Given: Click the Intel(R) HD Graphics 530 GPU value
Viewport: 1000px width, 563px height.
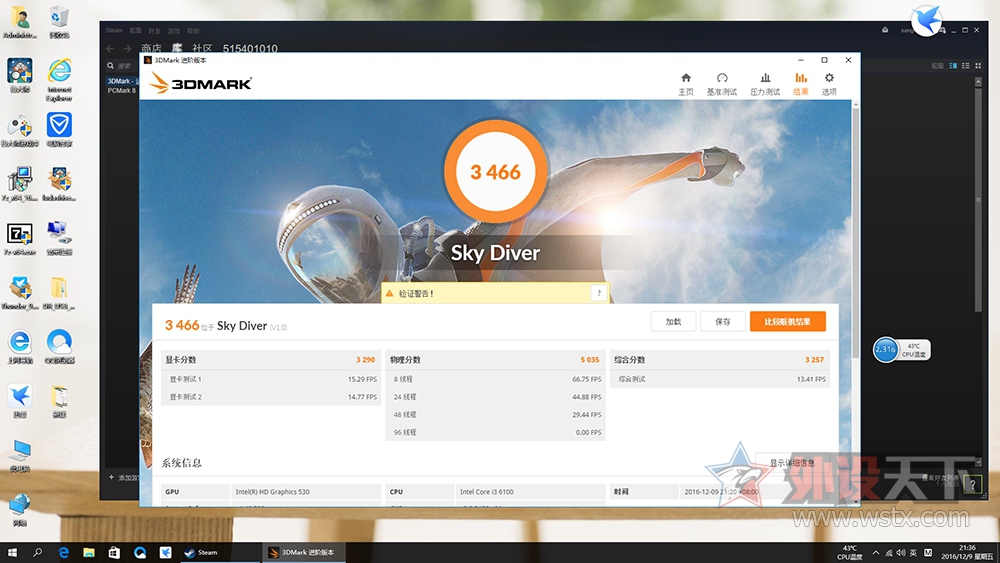Looking at the screenshot, I should point(272,492).
